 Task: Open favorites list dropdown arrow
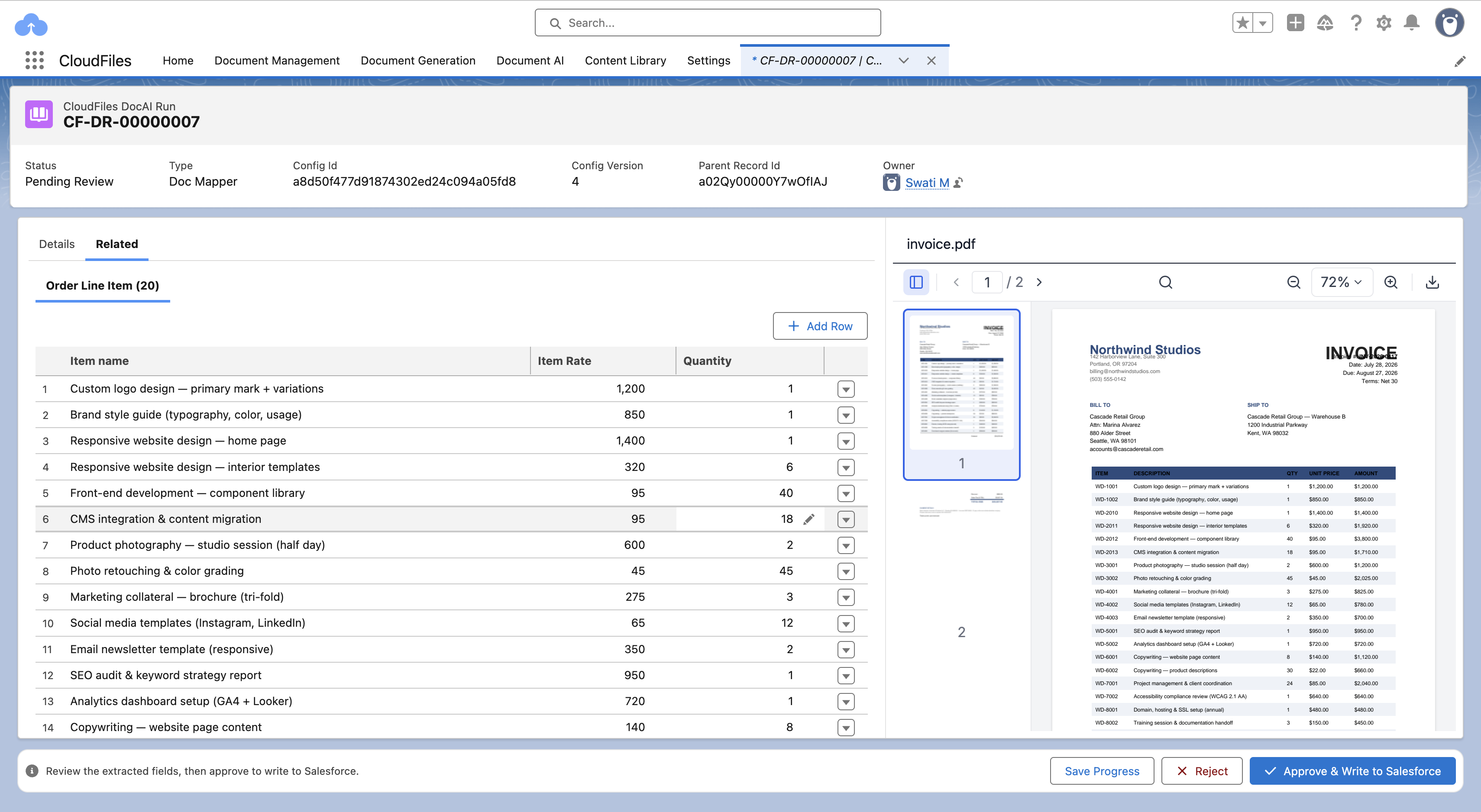pyautogui.click(x=1262, y=23)
